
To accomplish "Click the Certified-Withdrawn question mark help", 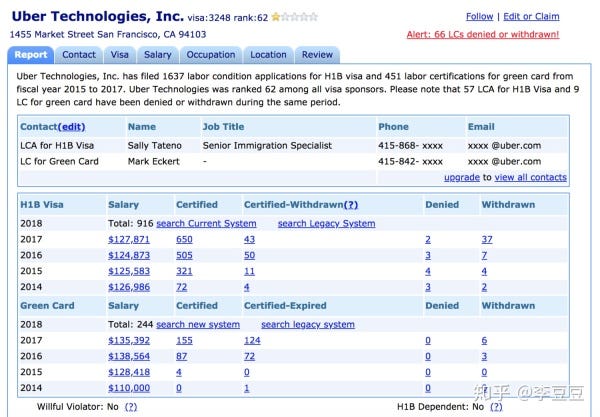I will (351, 205).
